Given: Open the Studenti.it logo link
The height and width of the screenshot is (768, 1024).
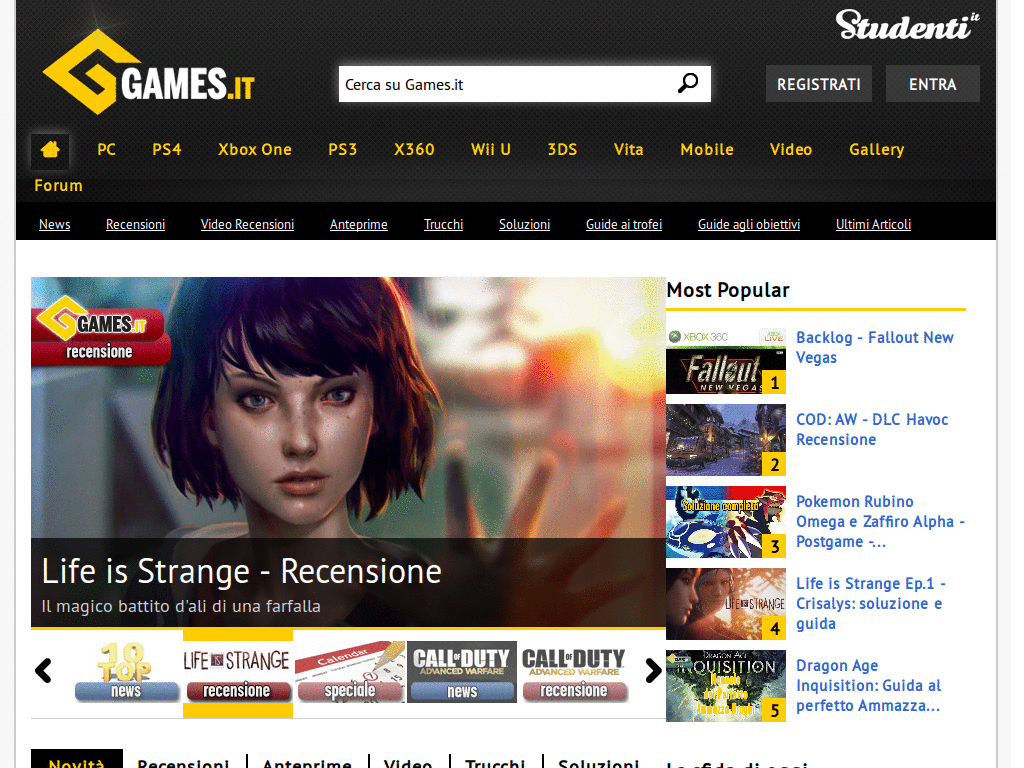Looking at the screenshot, I should pyautogui.click(x=908, y=25).
